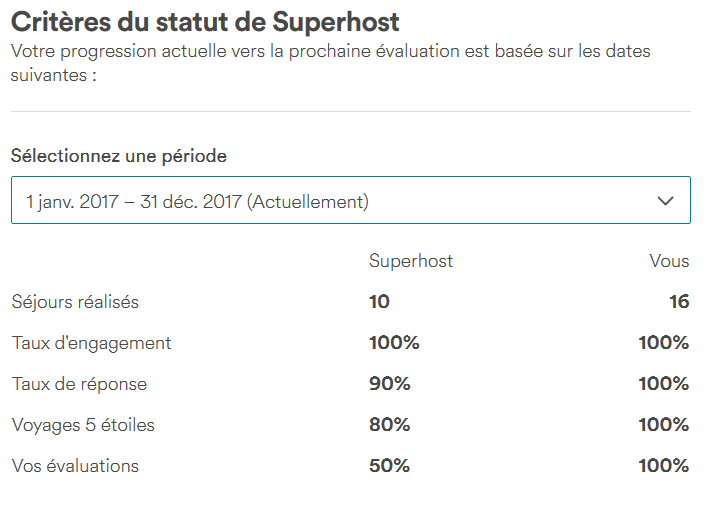Click the 'Sélectionnez une période' label

[119, 156]
